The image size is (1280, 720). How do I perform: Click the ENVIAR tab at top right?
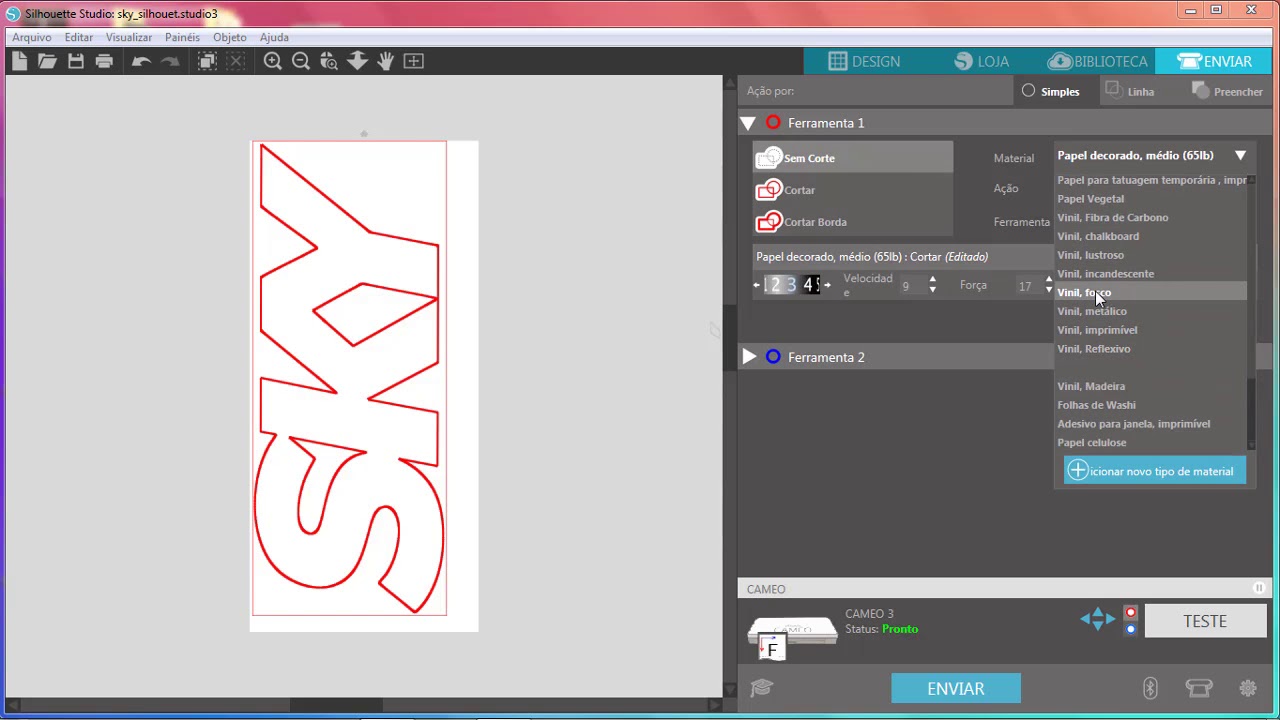click(x=1215, y=61)
